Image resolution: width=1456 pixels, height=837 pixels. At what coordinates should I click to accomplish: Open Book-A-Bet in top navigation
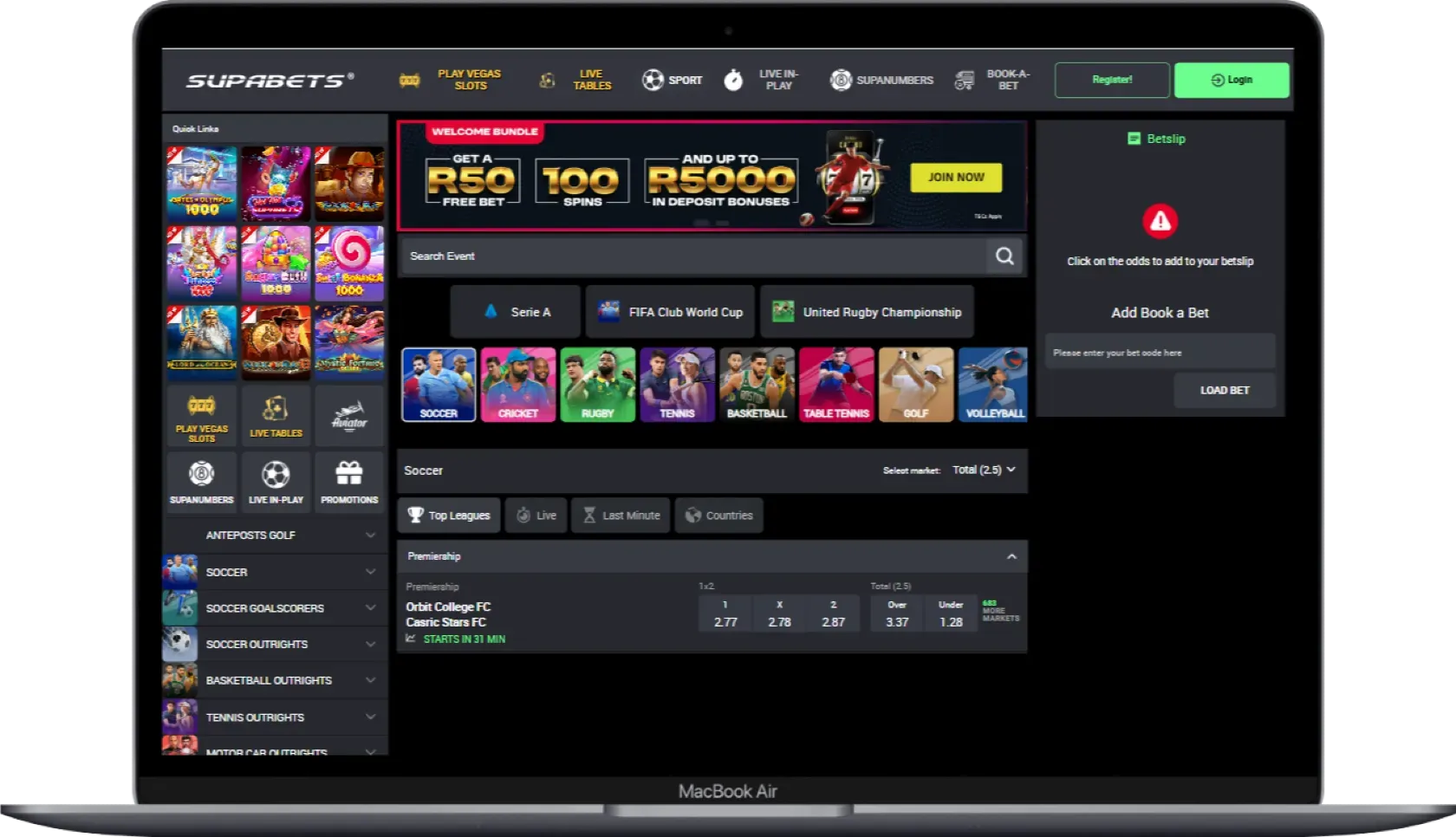pos(992,80)
